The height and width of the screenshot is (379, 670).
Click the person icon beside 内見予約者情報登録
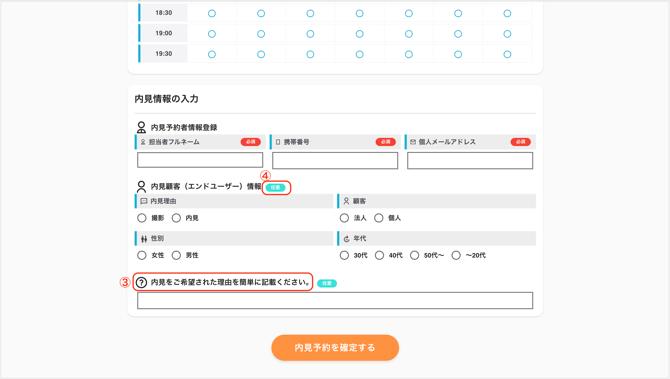point(141,127)
